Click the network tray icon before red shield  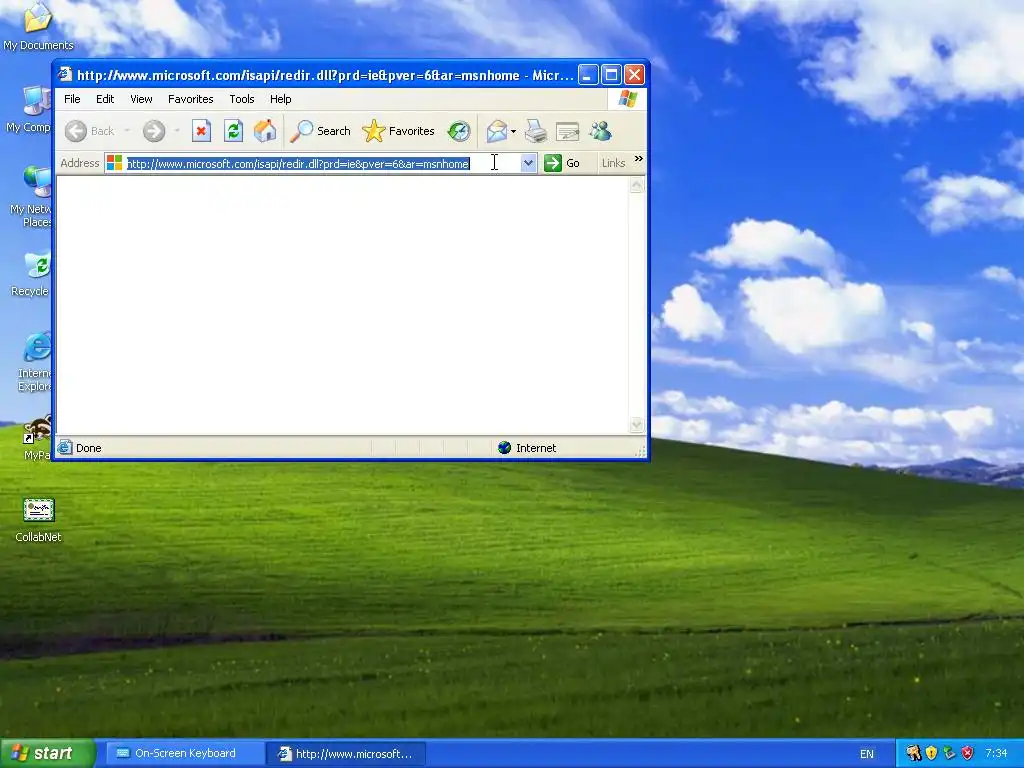point(949,753)
